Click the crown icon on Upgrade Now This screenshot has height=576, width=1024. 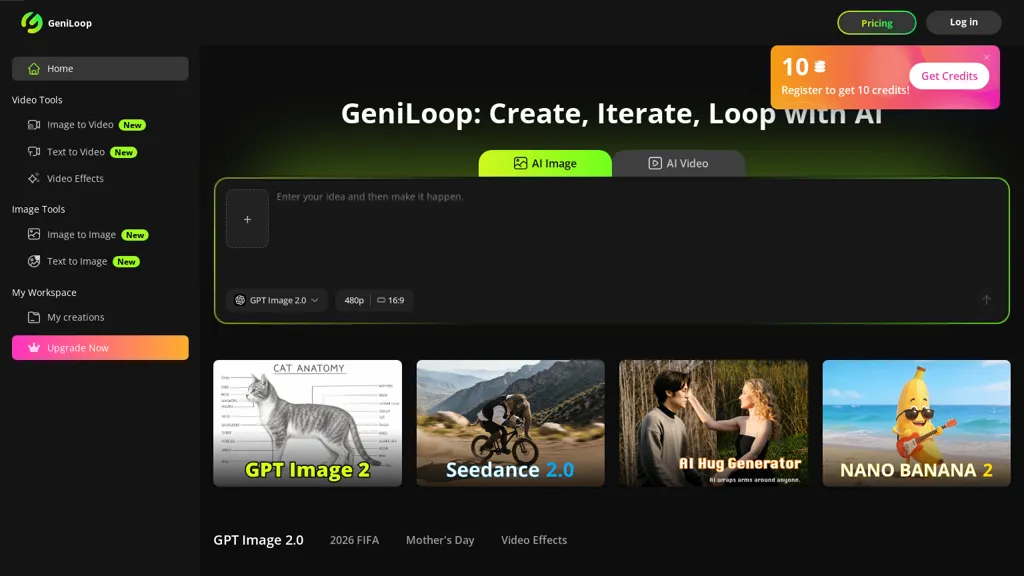tap(34, 348)
